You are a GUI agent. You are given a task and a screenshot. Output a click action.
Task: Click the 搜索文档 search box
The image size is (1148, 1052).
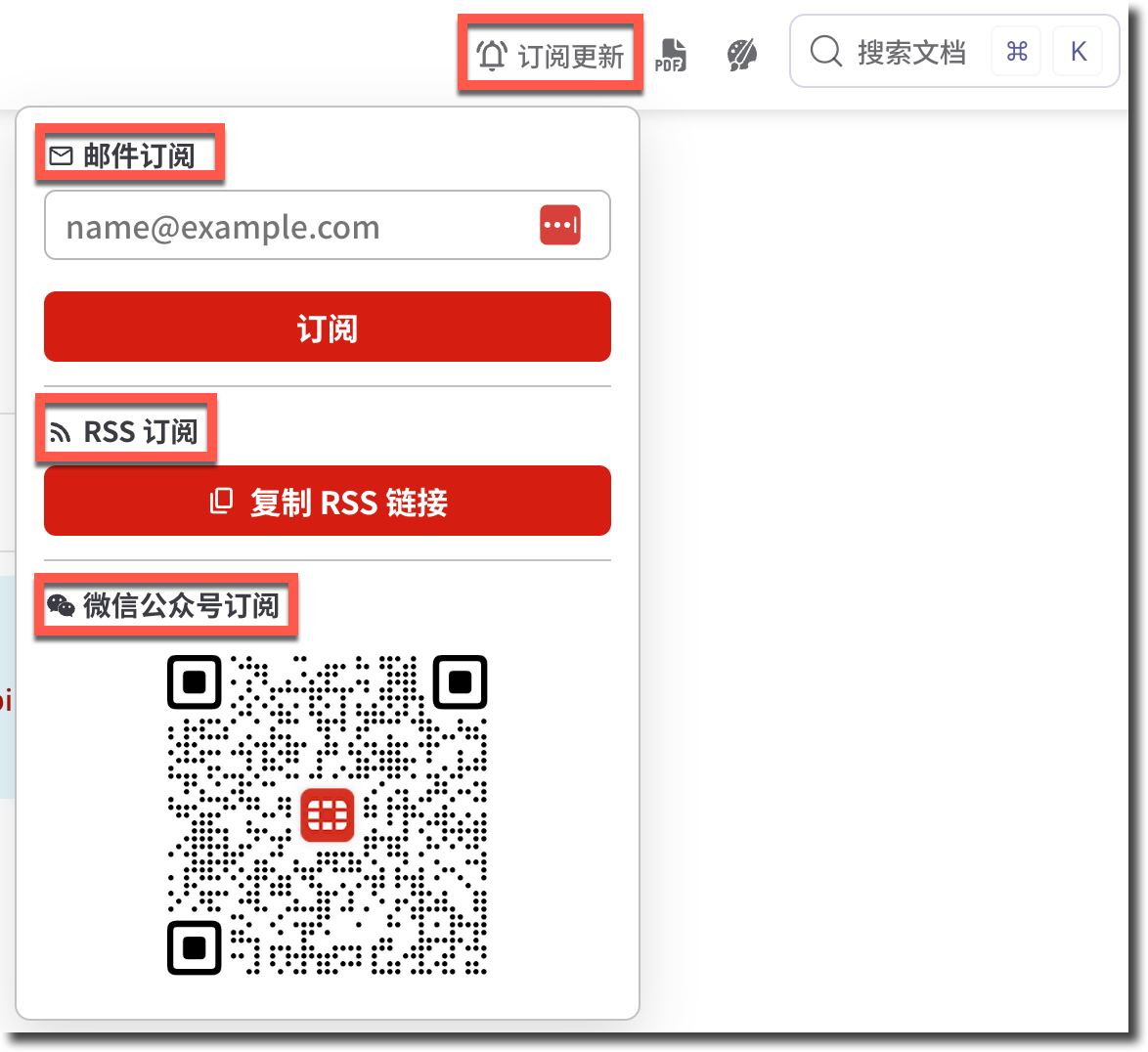point(954,51)
